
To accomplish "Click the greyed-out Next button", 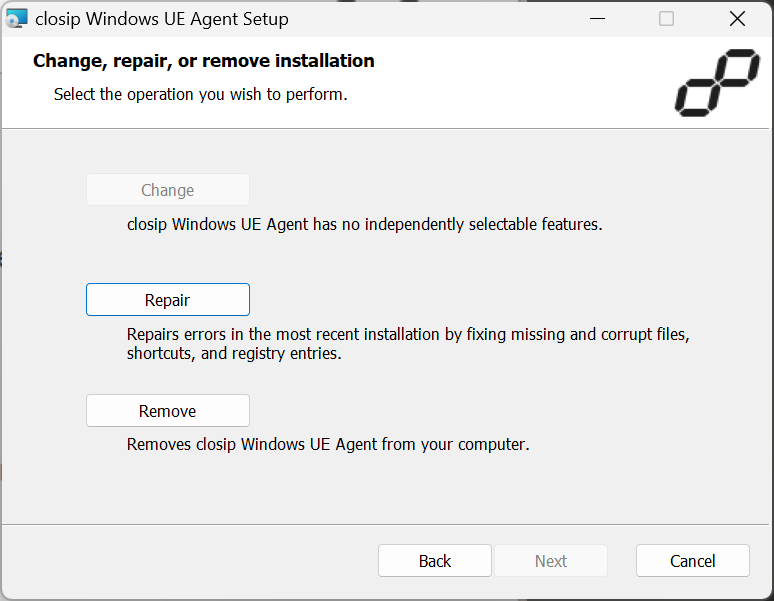I will click(551, 561).
